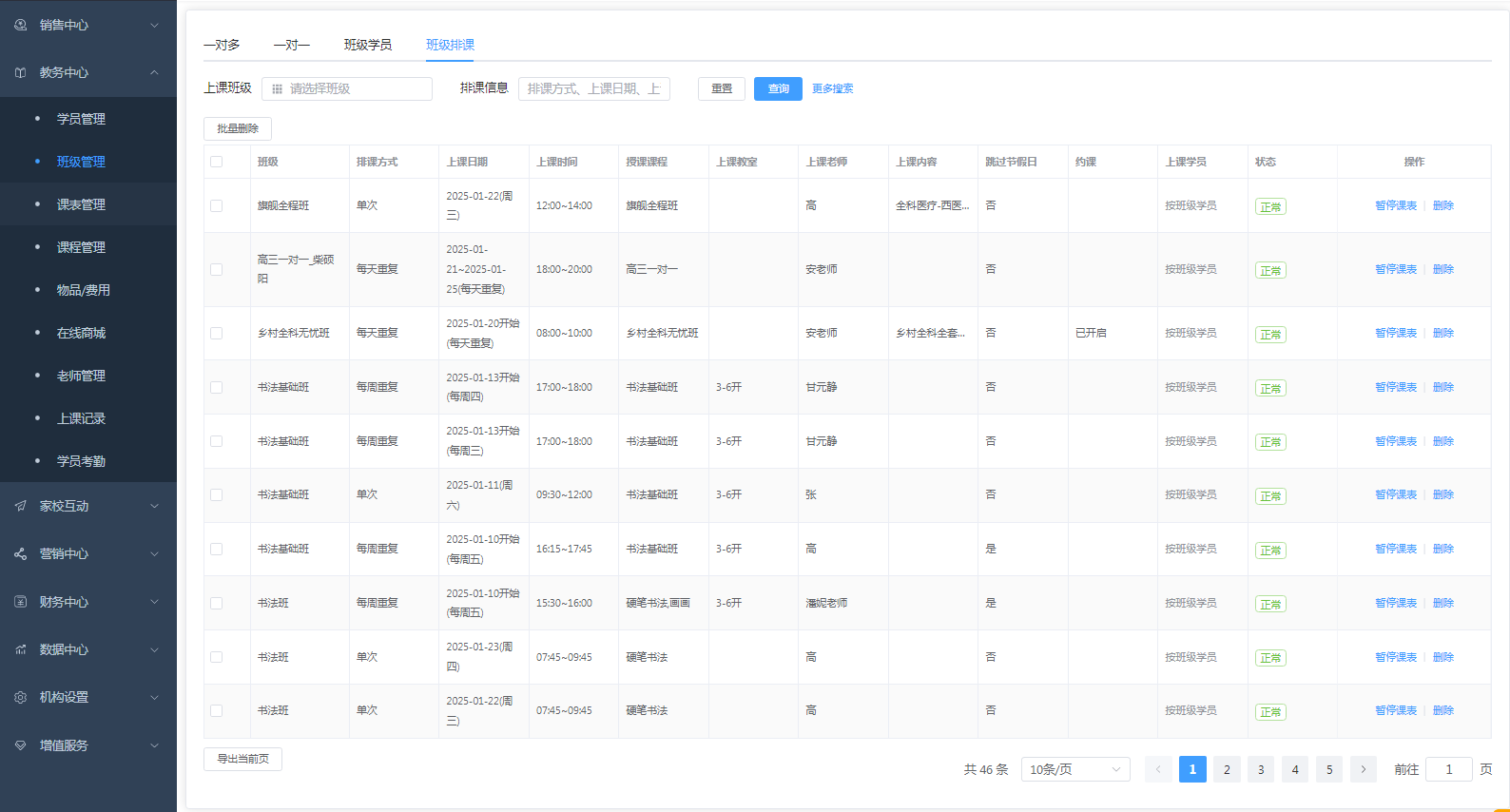
Task: Go to previous page arrow
Action: click(1158, 769)
